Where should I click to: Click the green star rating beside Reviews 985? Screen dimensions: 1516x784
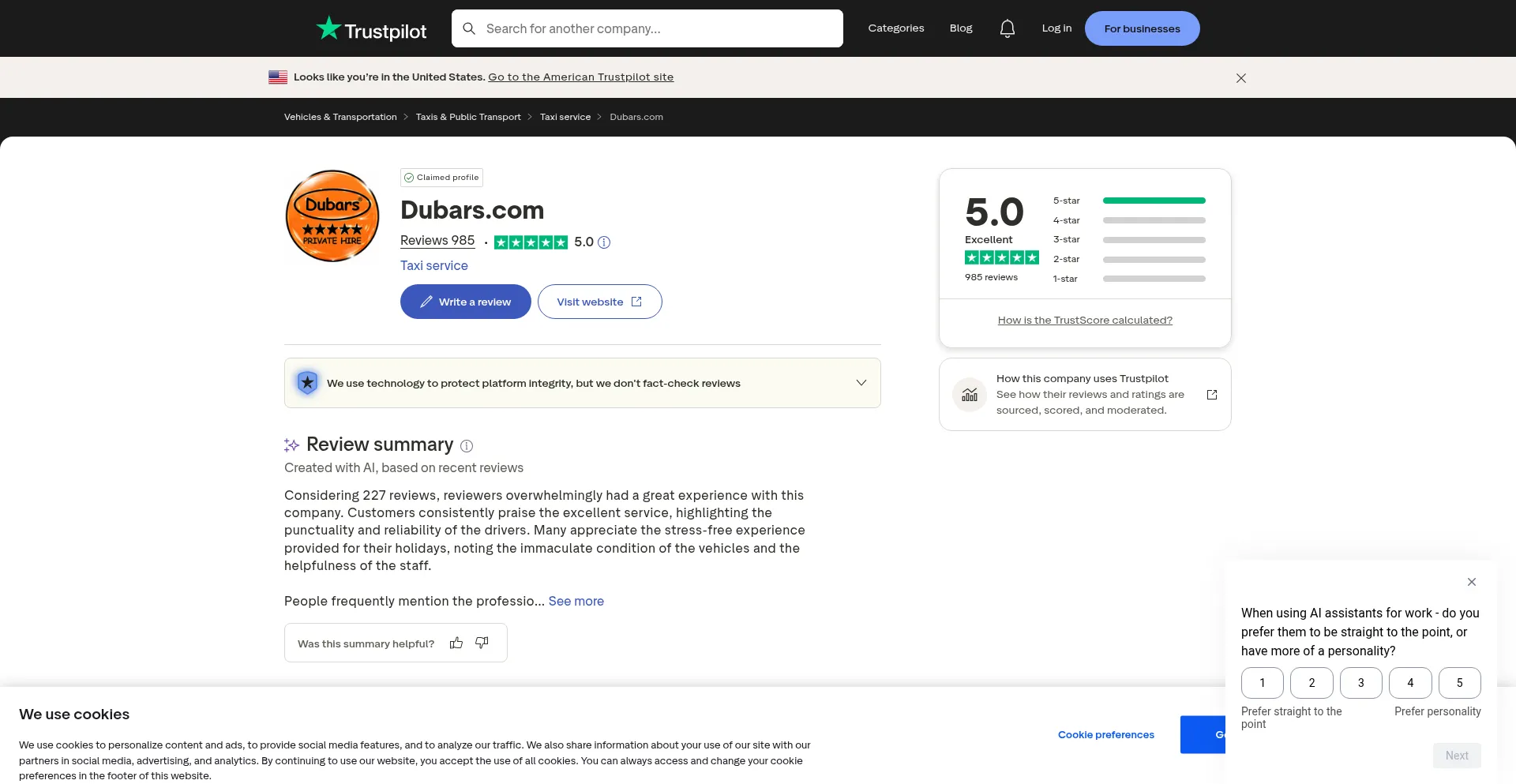click(x=531, y=242)
